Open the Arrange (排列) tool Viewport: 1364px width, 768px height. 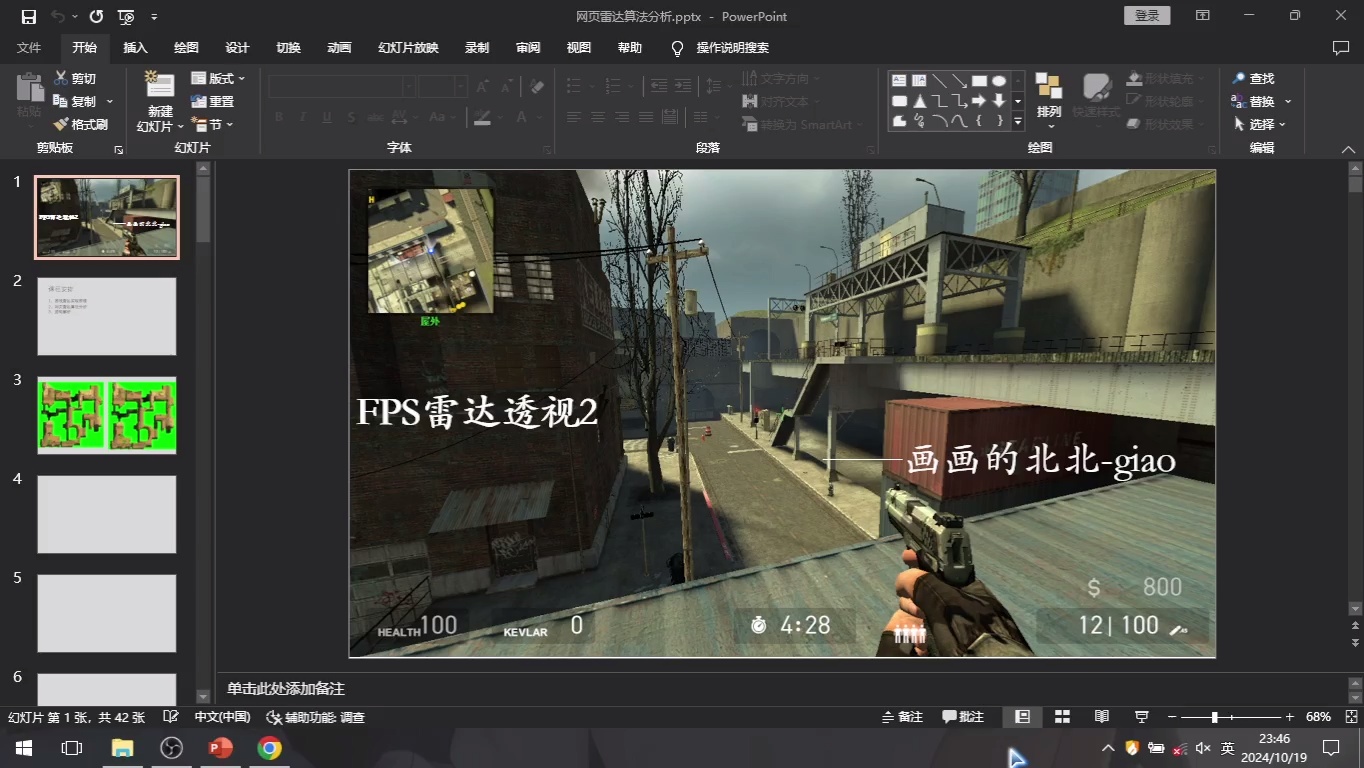[1048, 96]
